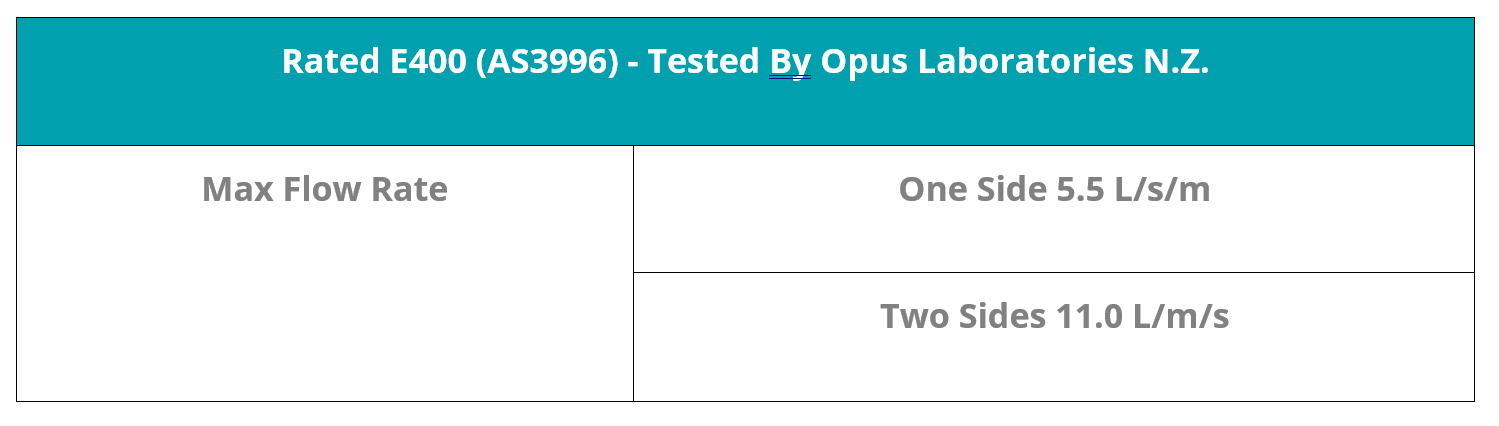Click the word "Side" beside "5.5"
This screenshot has width=1499, height=426.
[1011, 189]
